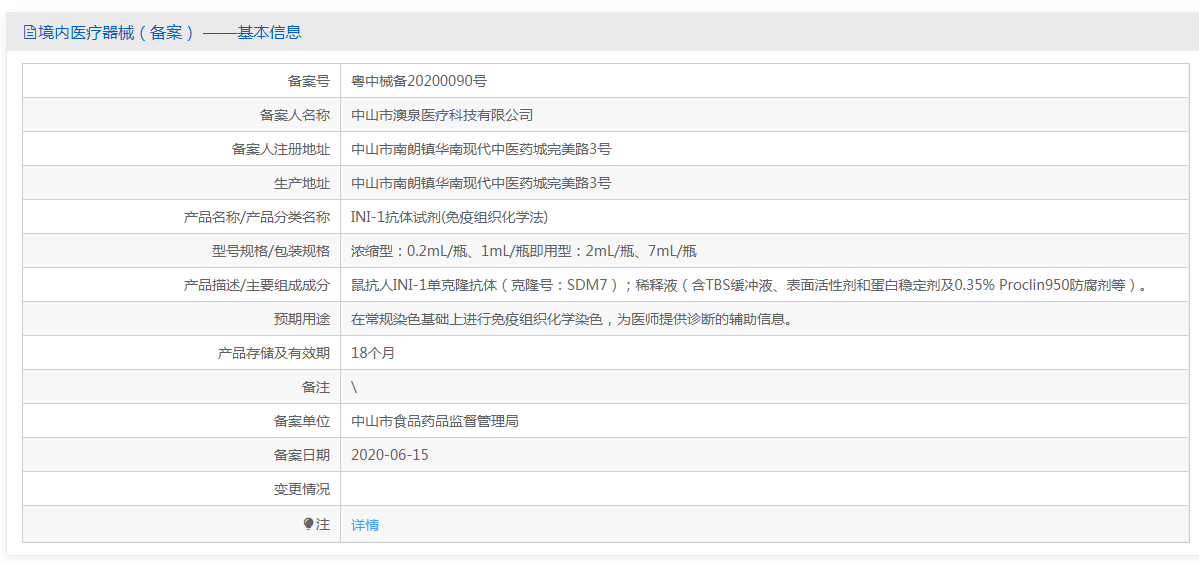Select 中山市食品药品监督管理局
Image resolution: width=1199 pixels, height=565 pixels.
pyautogui.click(x=435, y=421)
